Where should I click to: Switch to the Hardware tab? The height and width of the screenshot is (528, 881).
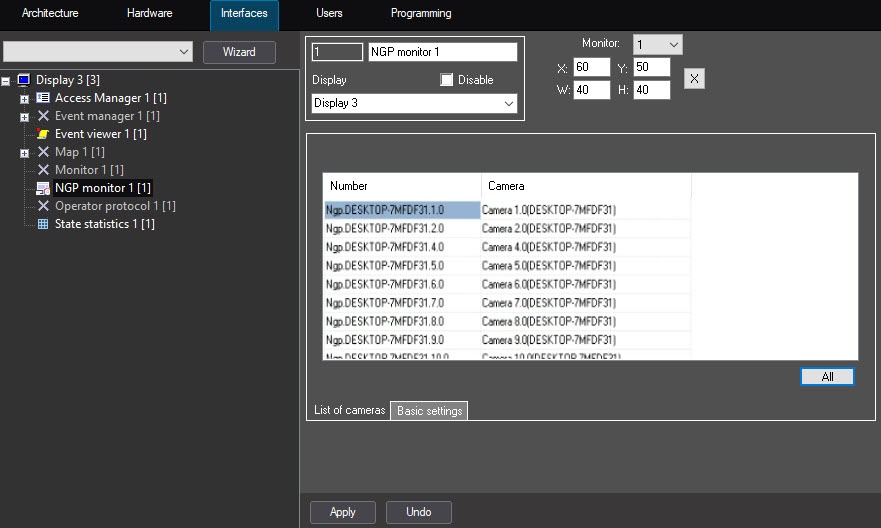tap(149, 13)
